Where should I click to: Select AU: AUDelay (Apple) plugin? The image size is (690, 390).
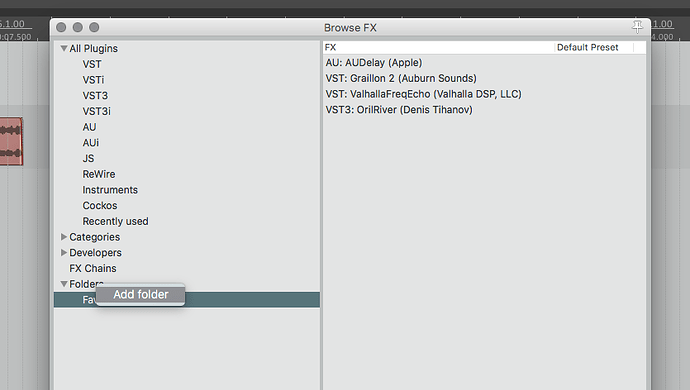click(374, 63)
